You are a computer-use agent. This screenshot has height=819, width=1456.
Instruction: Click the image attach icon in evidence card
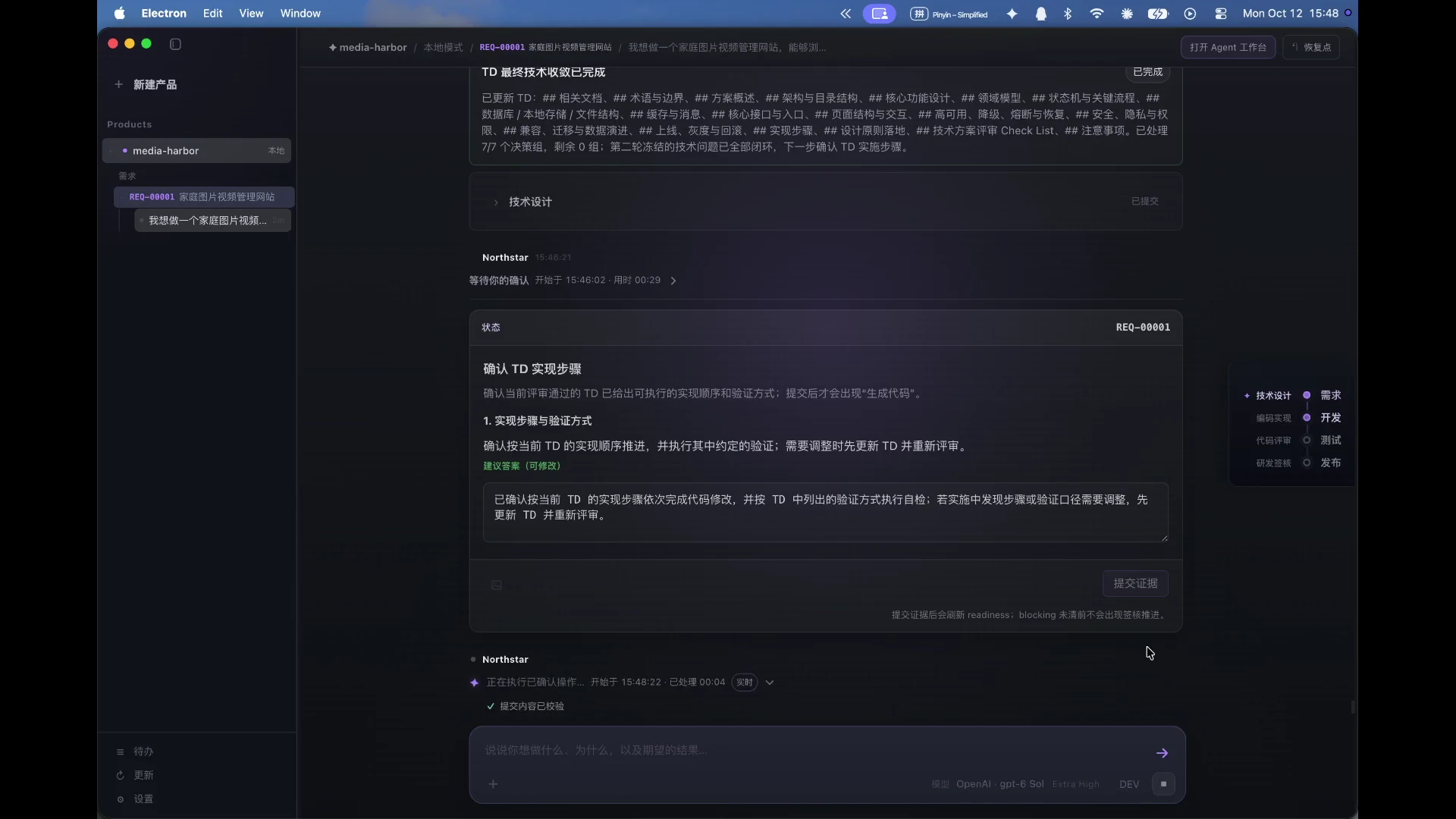(x=497, y=585)
